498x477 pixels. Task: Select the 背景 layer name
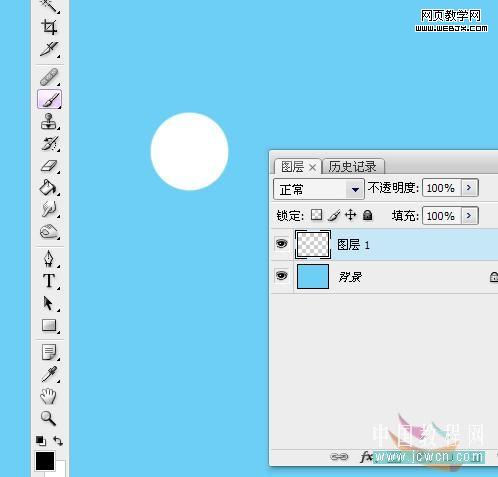350,277
